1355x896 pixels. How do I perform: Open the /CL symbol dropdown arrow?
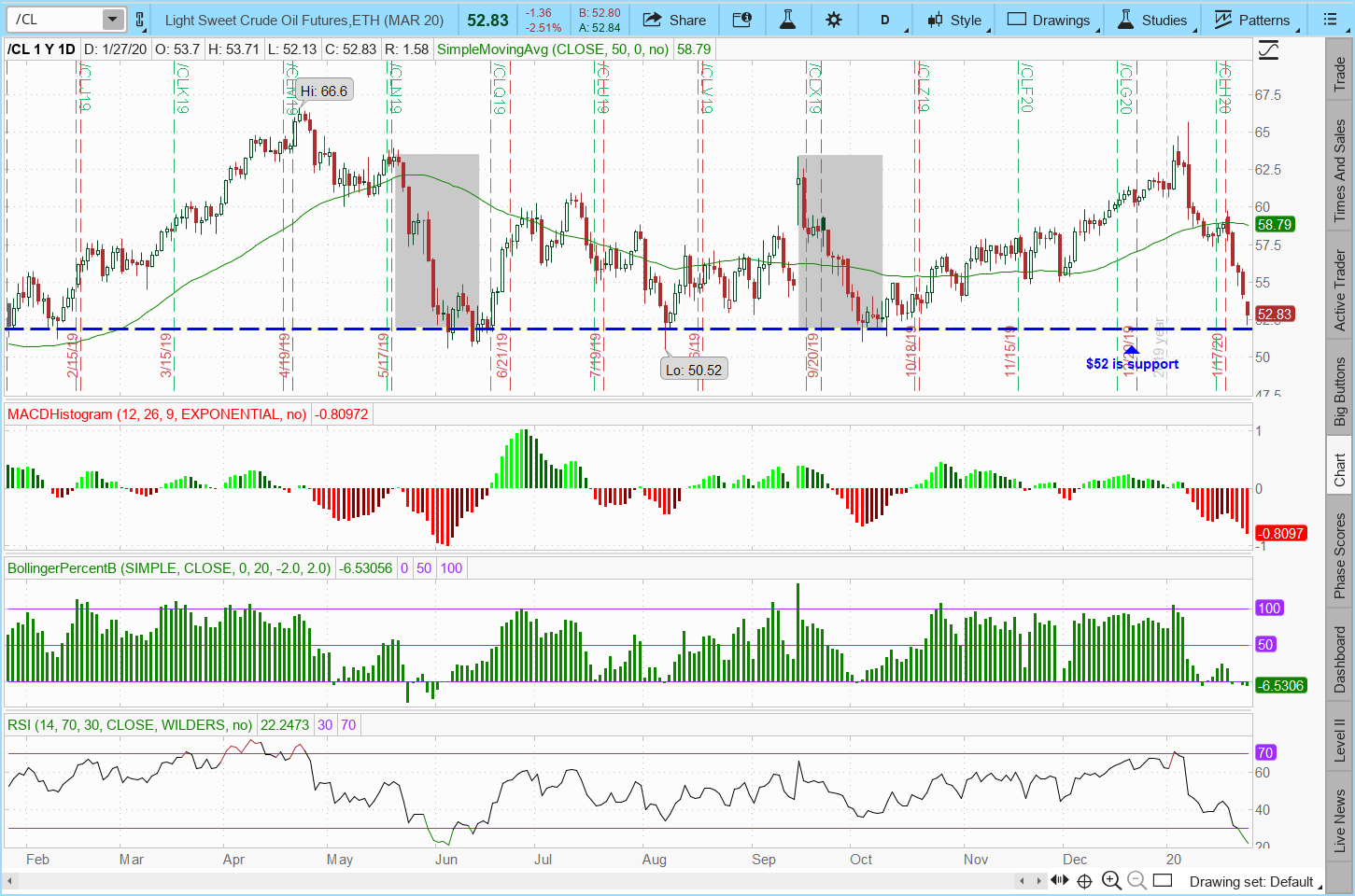tap(112, 20)
